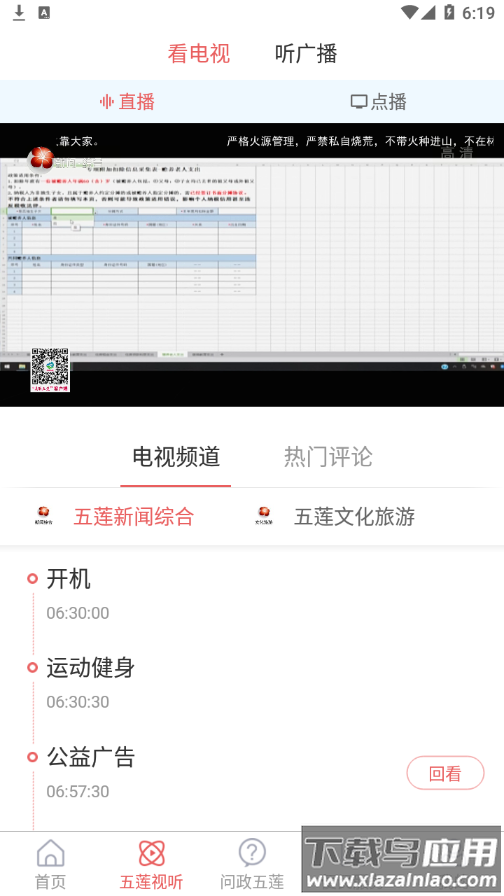Tap the battery status icon
The width and height of the screenshot is (504, 896).
(x=449, y=12)
